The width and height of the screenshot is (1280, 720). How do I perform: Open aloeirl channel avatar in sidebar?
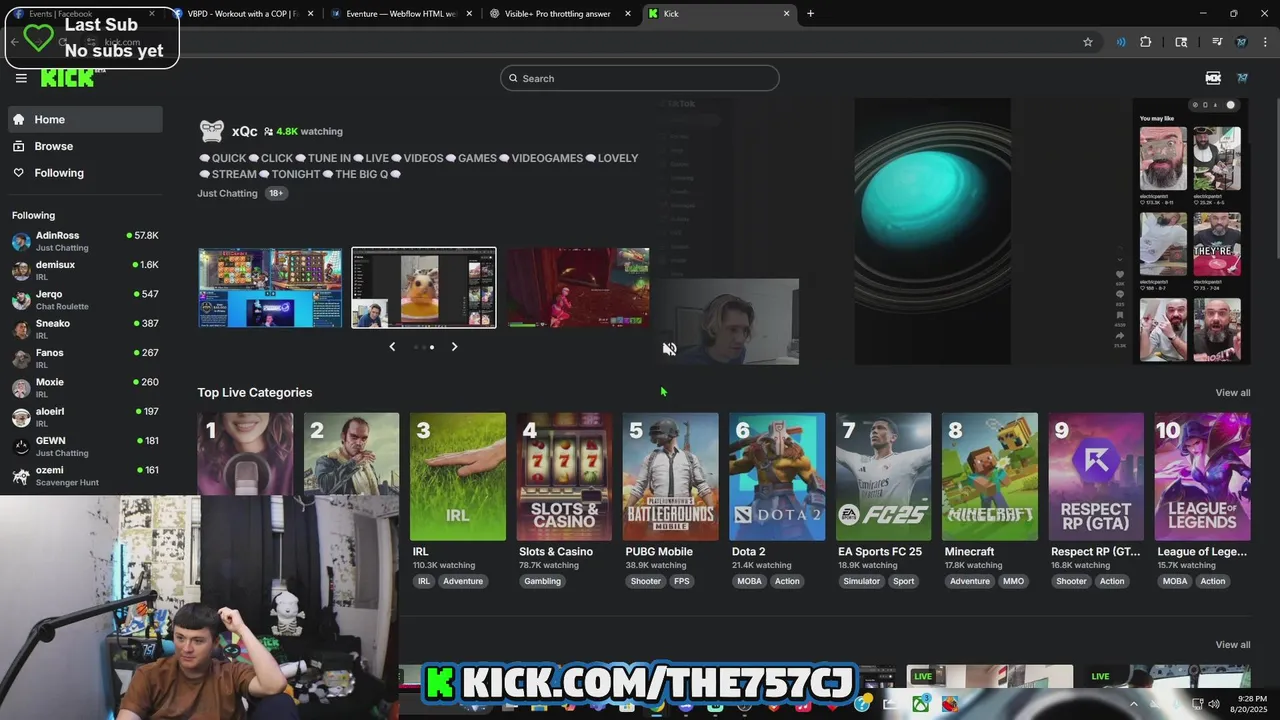pos(21,417)
